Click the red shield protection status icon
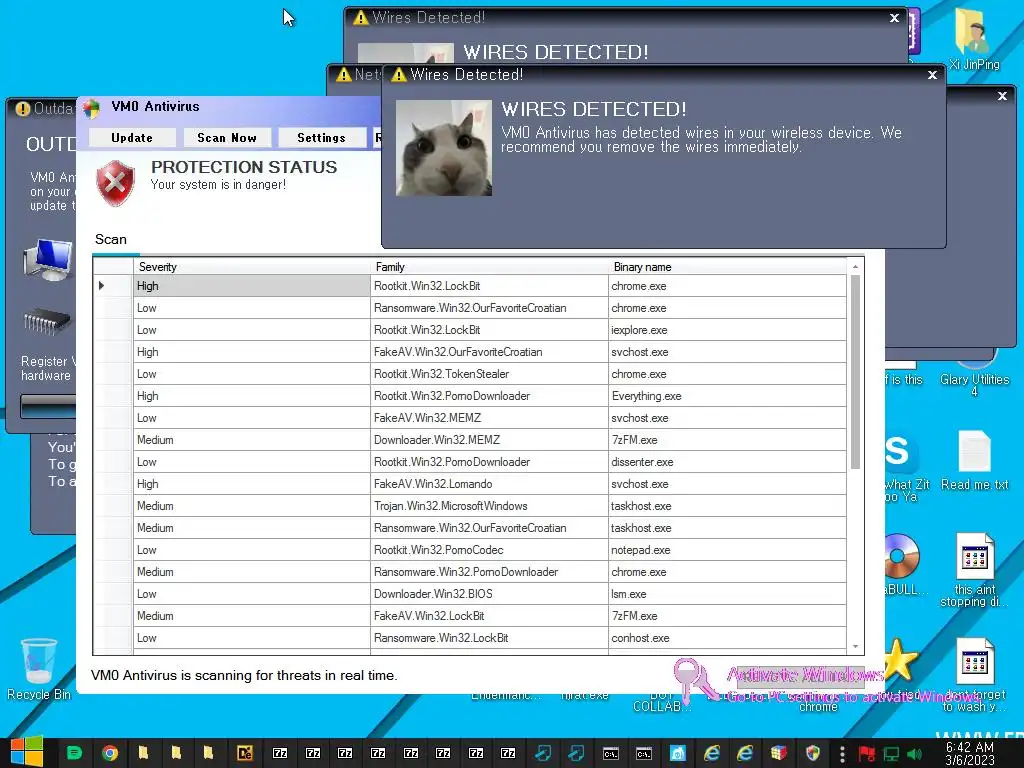The height and width of the screenshot is (768, 1024). 116,183
